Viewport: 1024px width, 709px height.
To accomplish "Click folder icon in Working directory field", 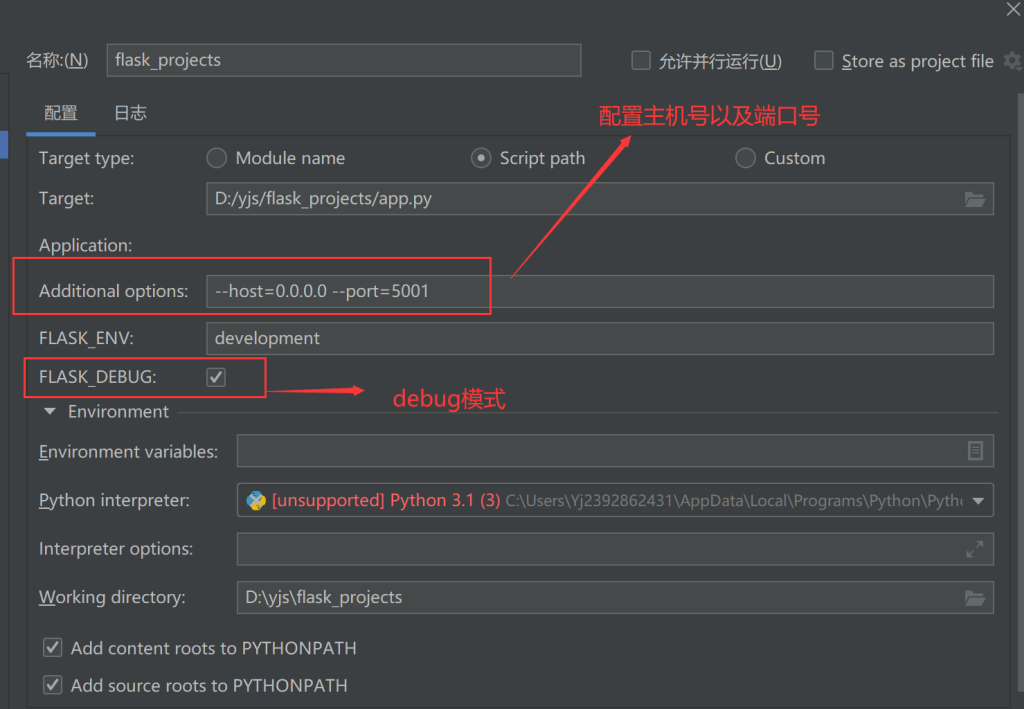I will 975,598.
